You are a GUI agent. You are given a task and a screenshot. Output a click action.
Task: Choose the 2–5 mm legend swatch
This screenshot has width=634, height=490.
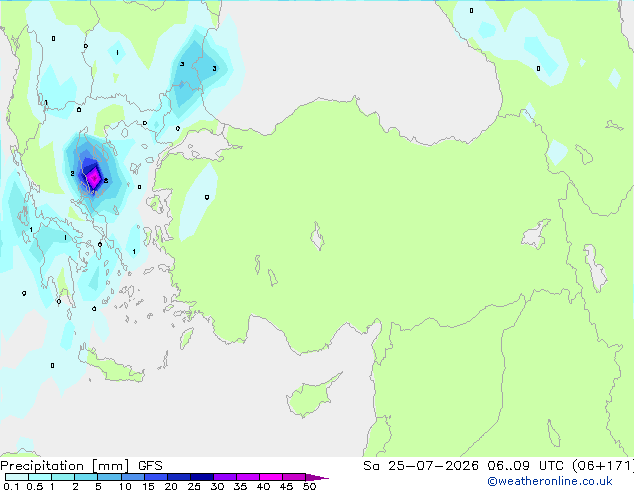coord(86,477)
